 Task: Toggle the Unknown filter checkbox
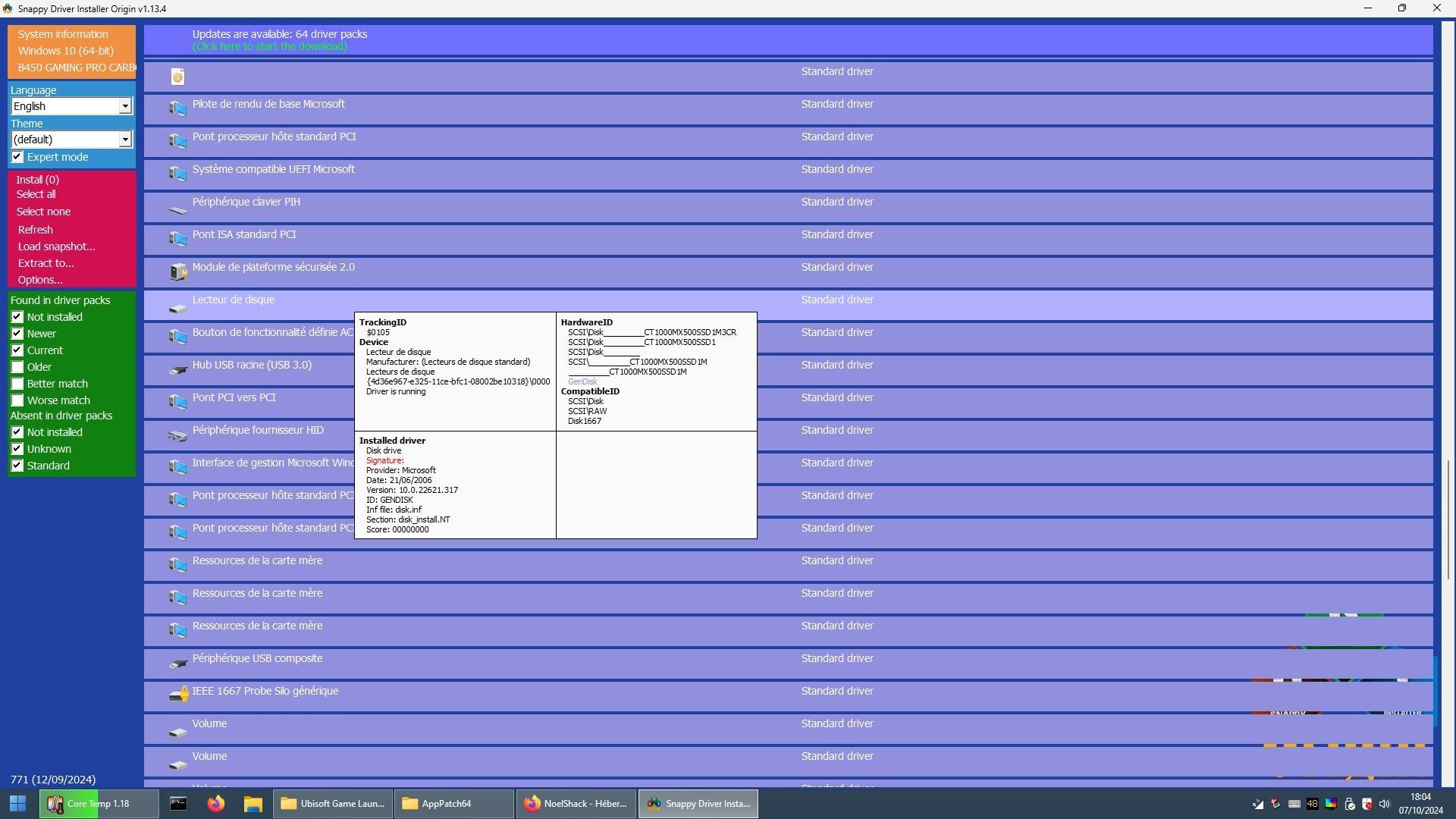(17, 449)
